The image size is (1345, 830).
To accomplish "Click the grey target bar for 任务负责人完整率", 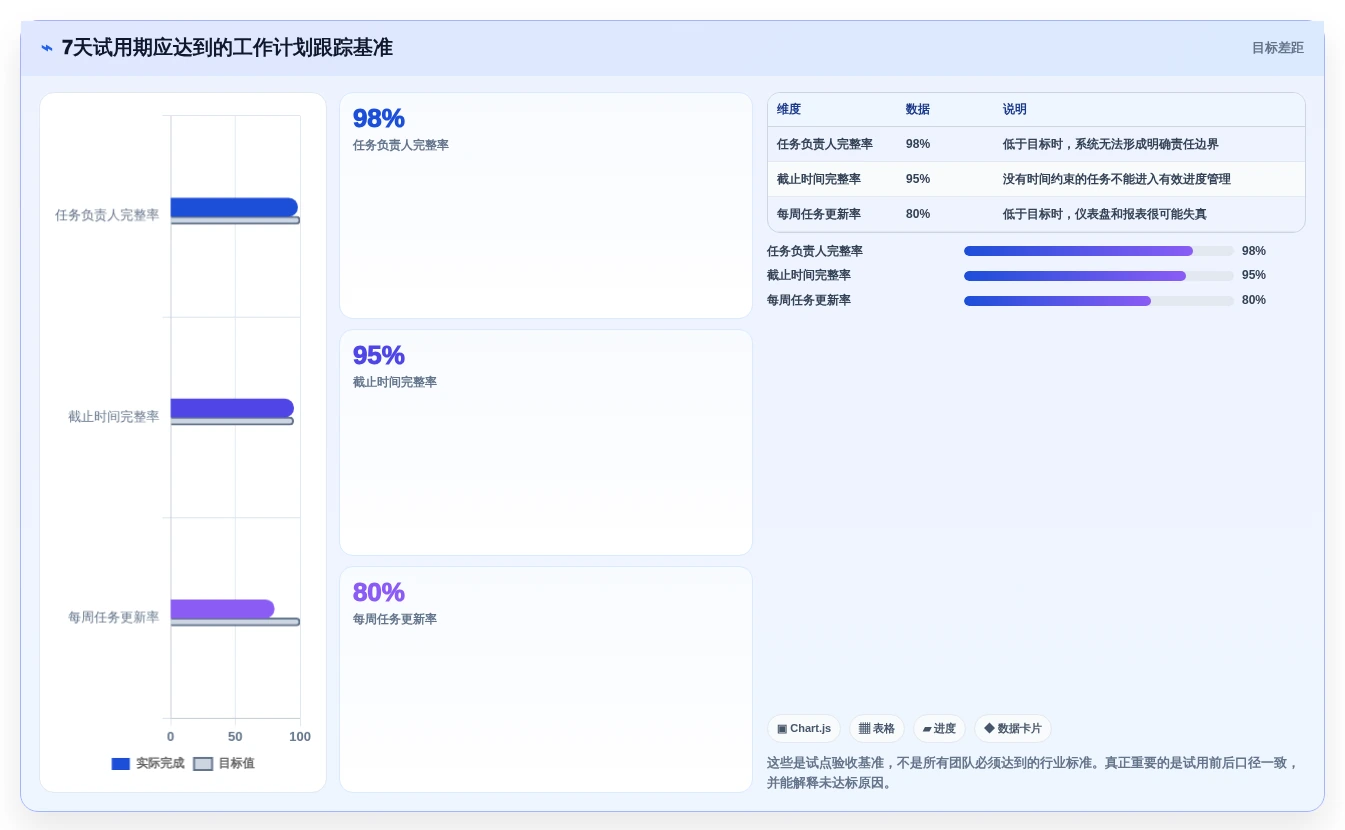I will click(235, 220).
